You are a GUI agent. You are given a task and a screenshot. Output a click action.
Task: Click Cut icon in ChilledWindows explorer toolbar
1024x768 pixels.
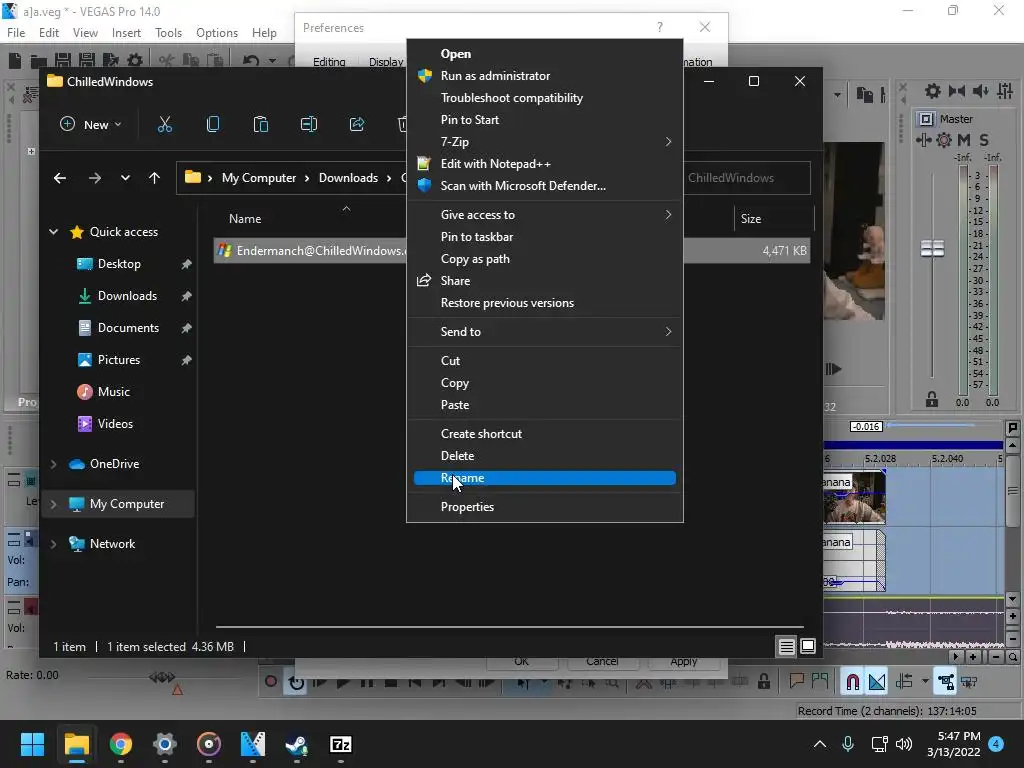coord(165,124)
